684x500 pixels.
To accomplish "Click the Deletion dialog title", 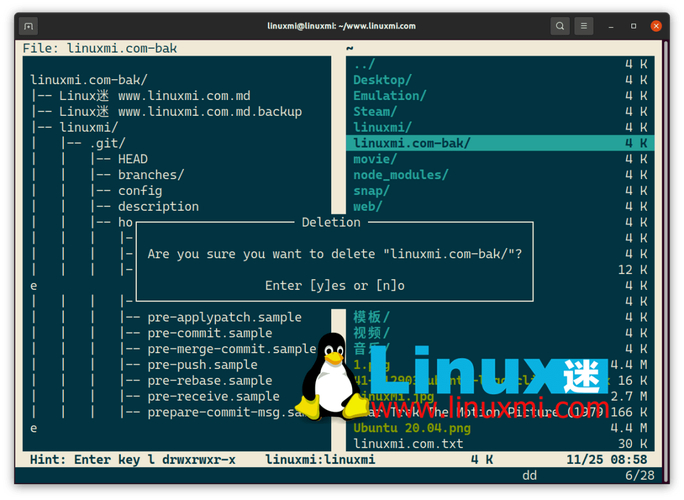I will (x=331, y=222).
